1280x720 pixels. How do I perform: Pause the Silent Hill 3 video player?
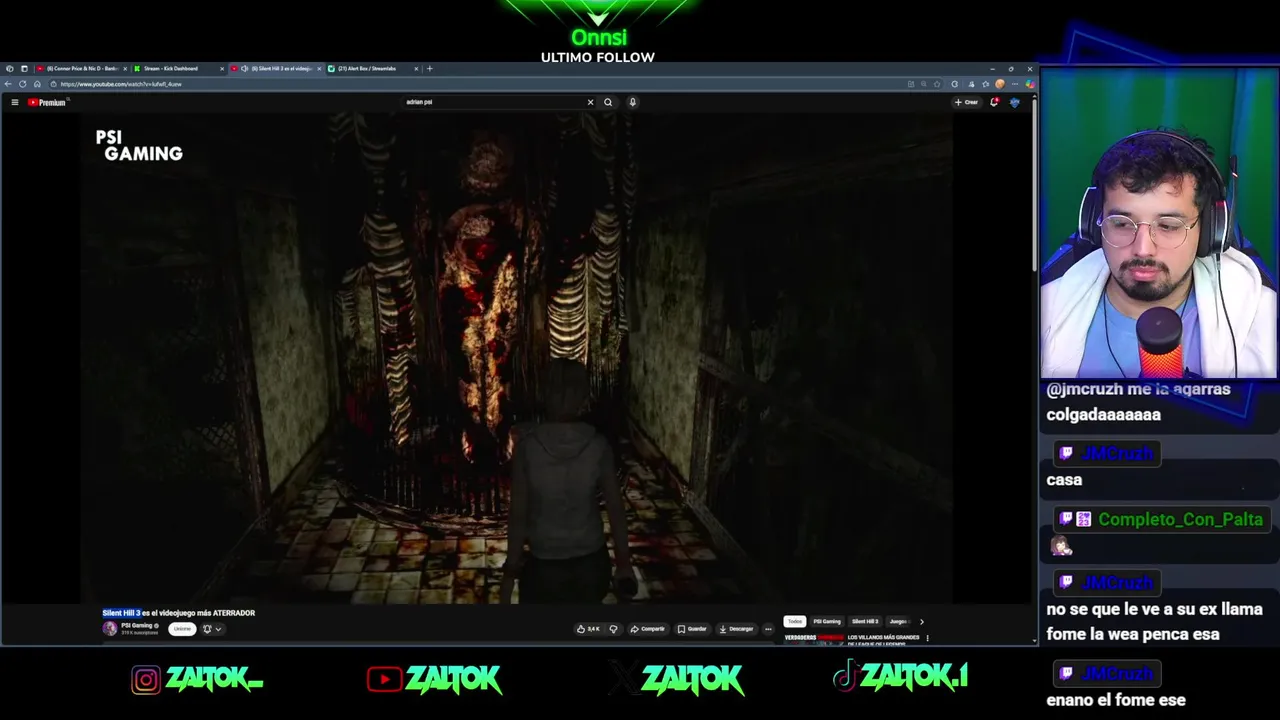[x=517, y=358]
